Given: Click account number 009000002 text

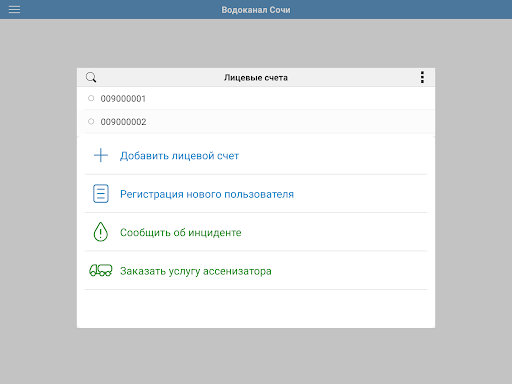Looking at the screenshot, I should (123, 122).
